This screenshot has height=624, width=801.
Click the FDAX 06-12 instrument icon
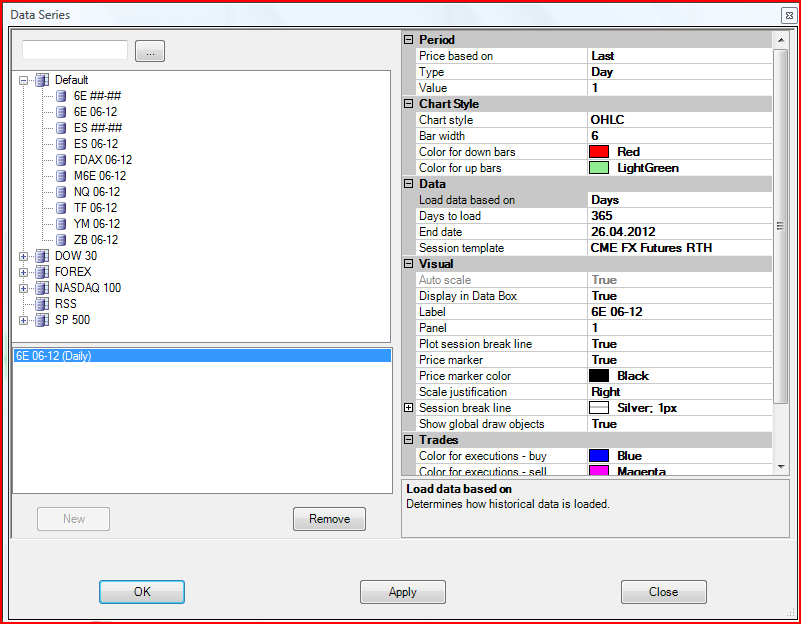(x=61, y=160)
